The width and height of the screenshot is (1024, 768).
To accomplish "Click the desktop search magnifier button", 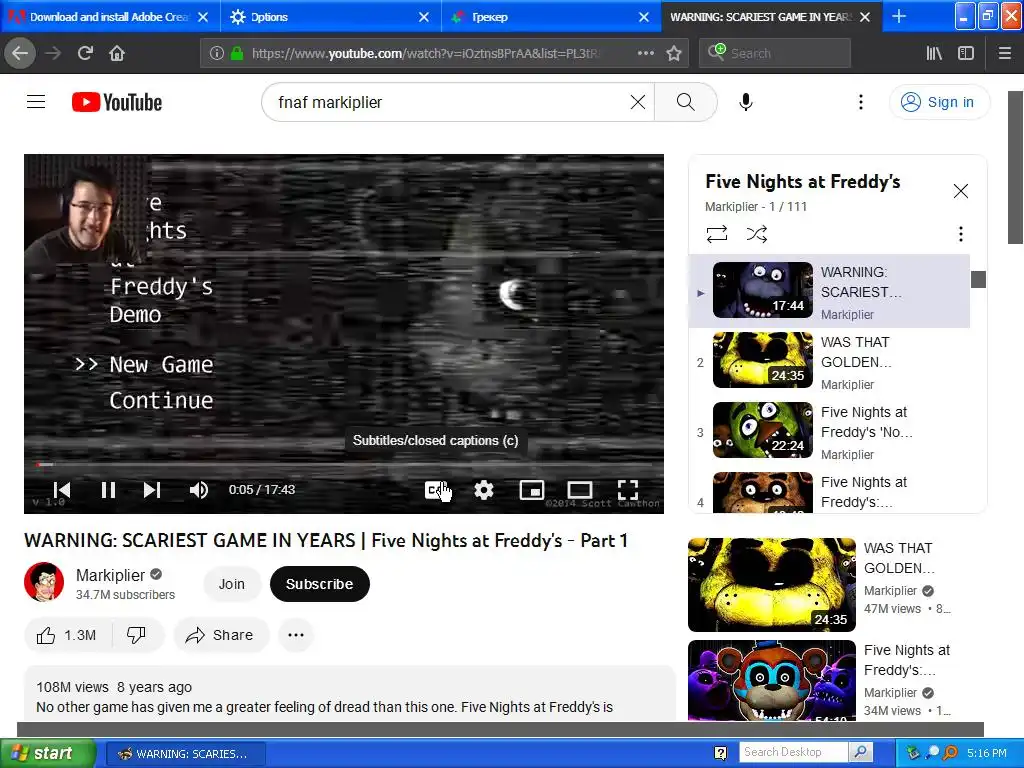I will 861,752.
